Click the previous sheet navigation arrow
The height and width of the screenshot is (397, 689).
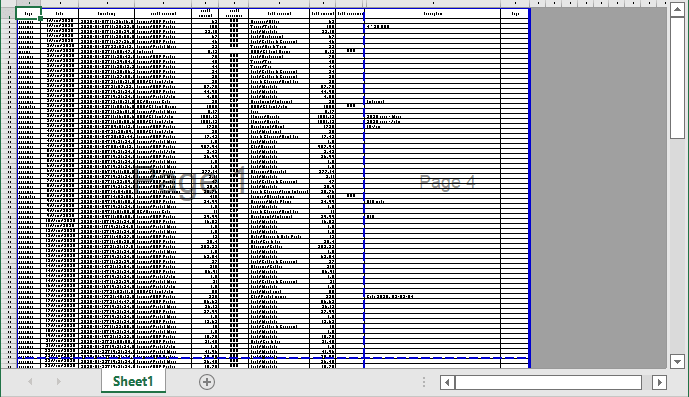point(30,382)
